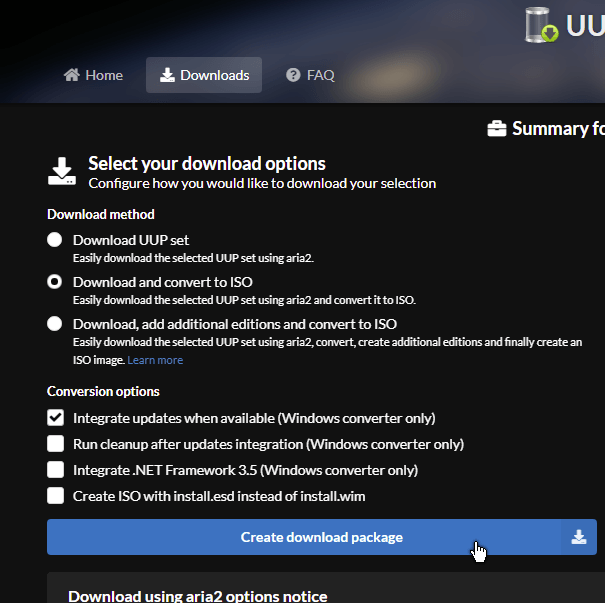Uncheck Integrate updates when available
Image resolution: width=605 pixels, height=603 pixels.
pyautogui.click(x=55, y=418)
